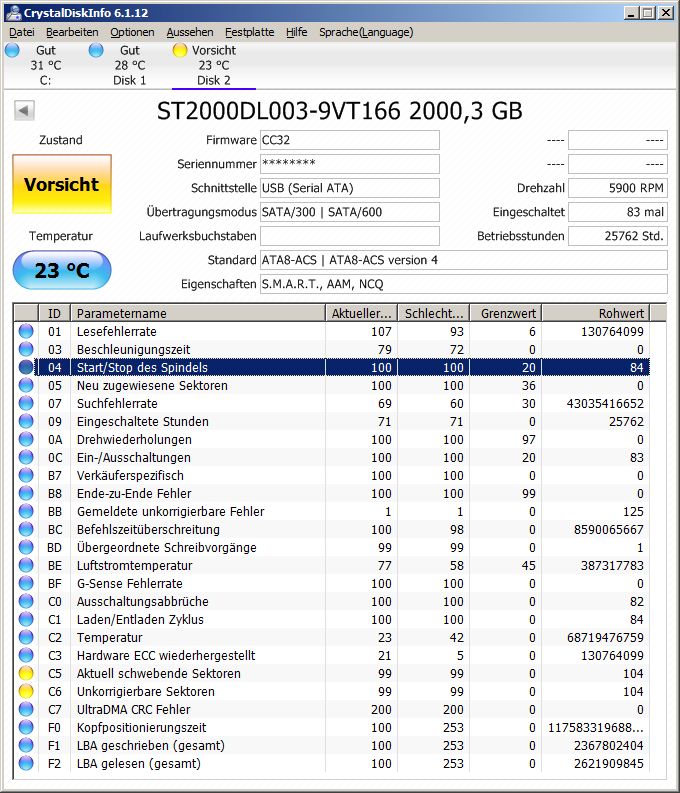This screenshot has height=793, width=680.
Task: Click the ST2000DL003-9VT166 2000,3 GB model title
Action: point(339,111)
